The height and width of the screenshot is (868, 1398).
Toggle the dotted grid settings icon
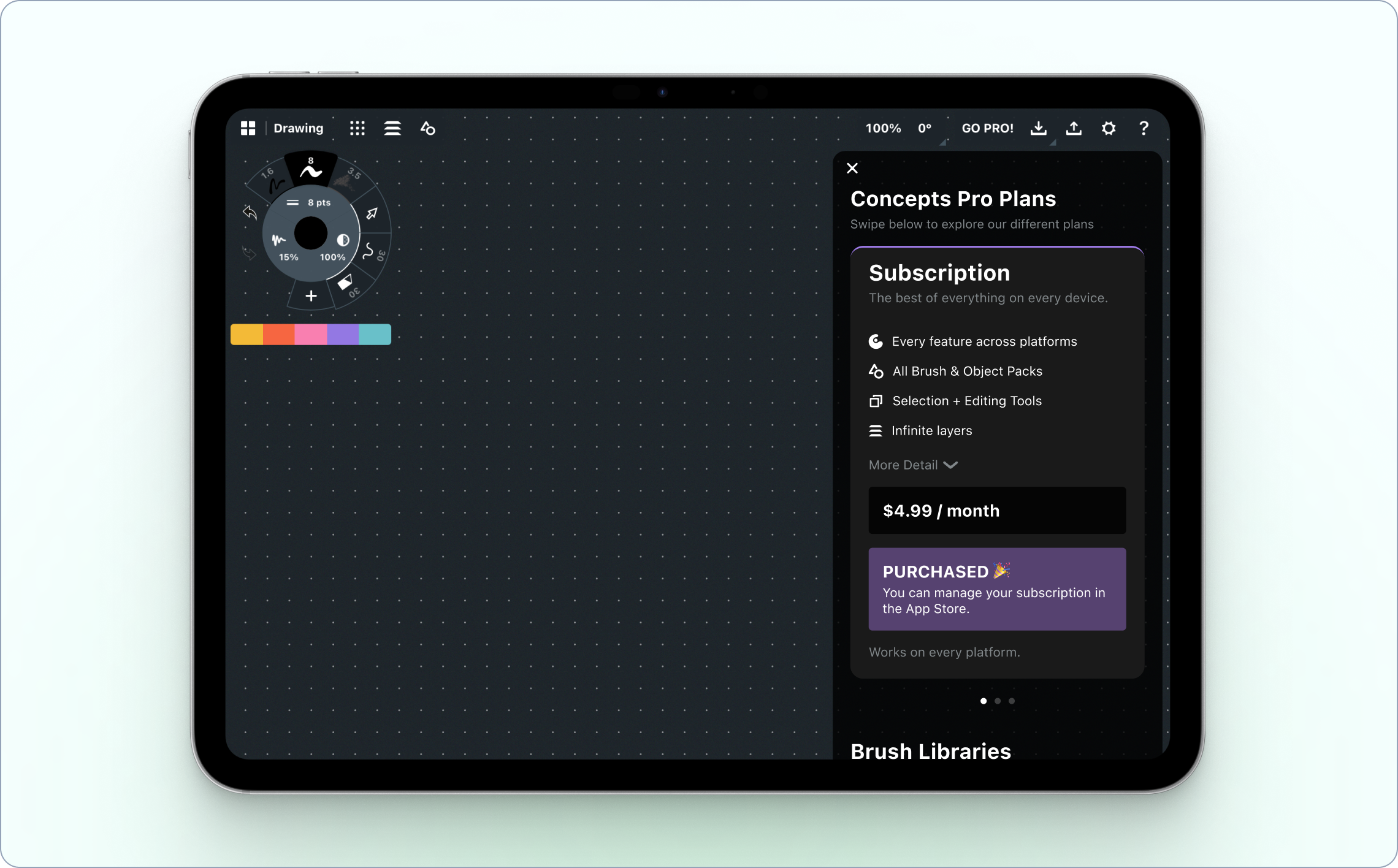click(357, 128)
